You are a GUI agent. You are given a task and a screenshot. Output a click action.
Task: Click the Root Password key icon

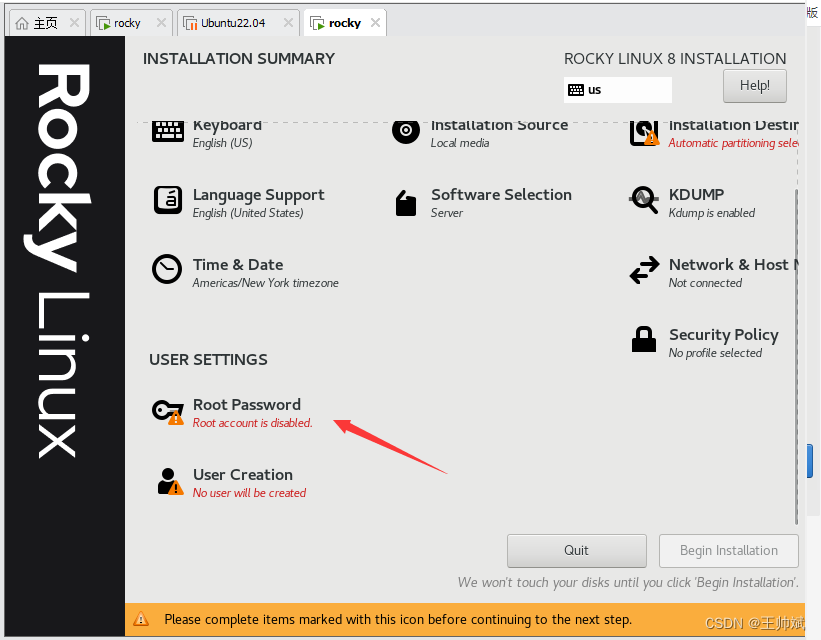168,412
